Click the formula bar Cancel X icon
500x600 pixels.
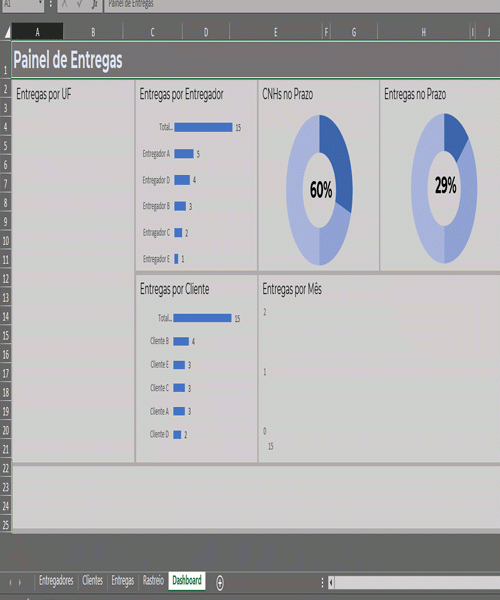click(64, 4)
